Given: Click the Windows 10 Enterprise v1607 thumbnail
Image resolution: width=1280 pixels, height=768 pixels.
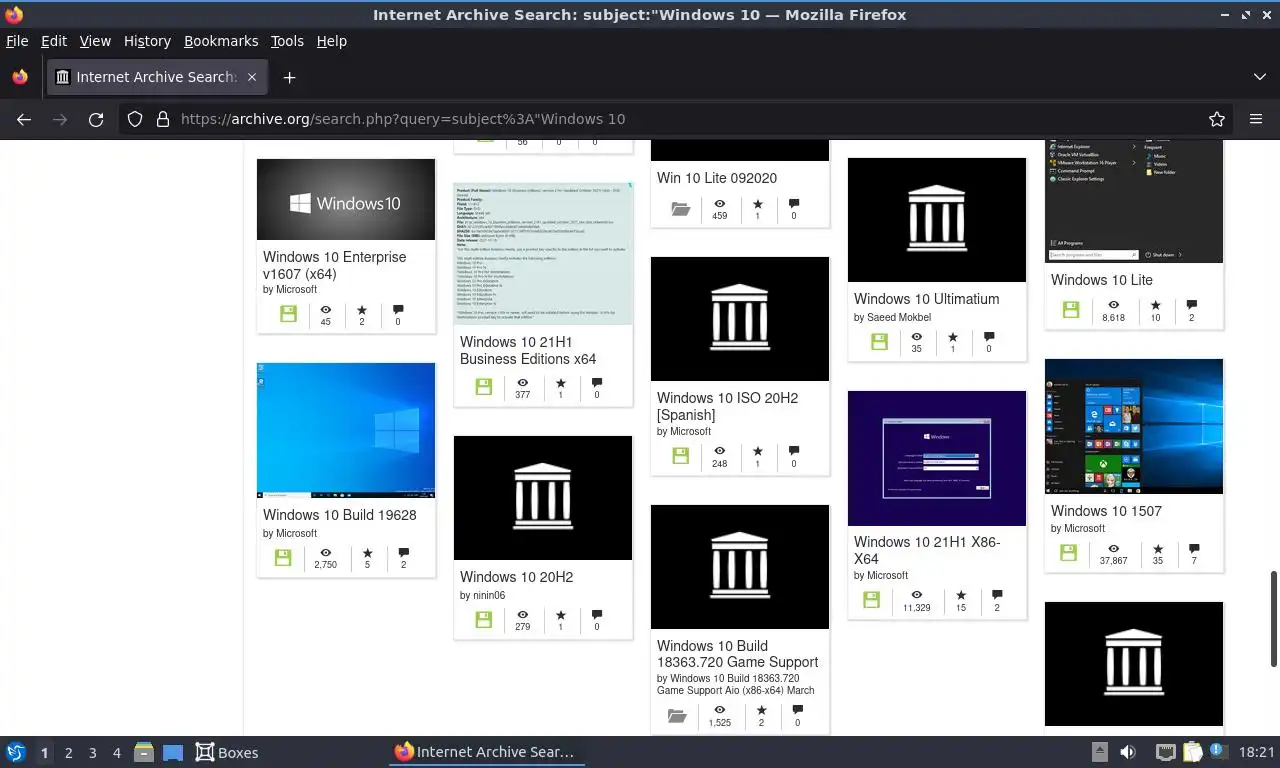Looking at the screenshot, I should (346, 199).
